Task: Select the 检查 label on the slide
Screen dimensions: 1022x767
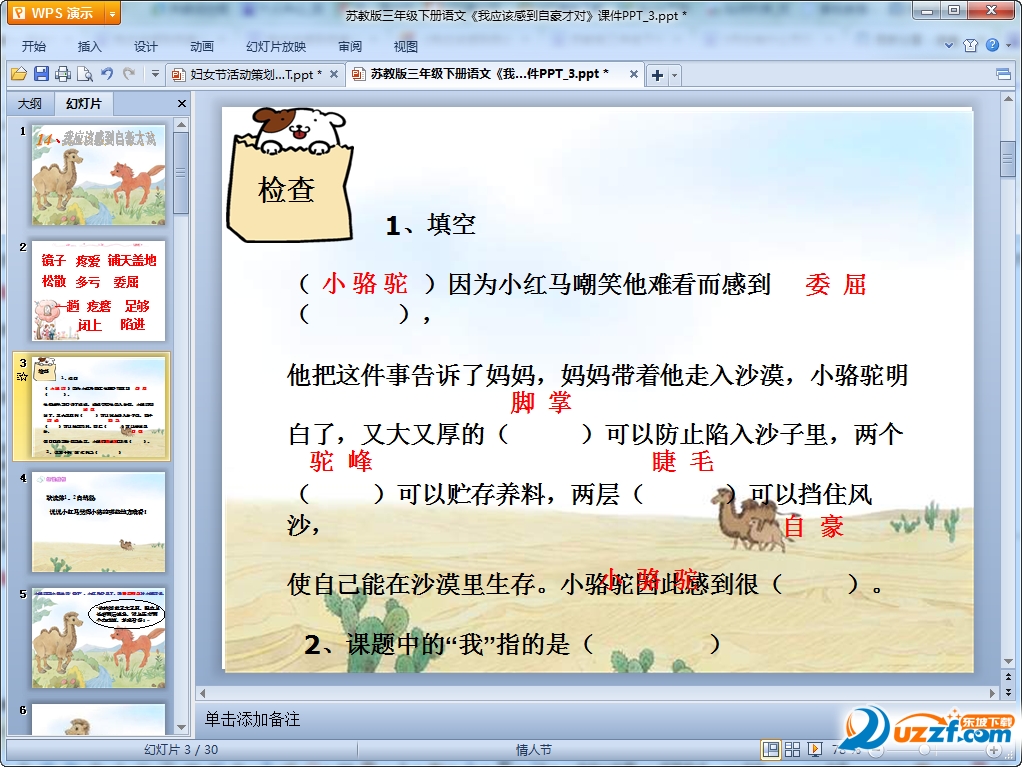Action: click(287, 190)
